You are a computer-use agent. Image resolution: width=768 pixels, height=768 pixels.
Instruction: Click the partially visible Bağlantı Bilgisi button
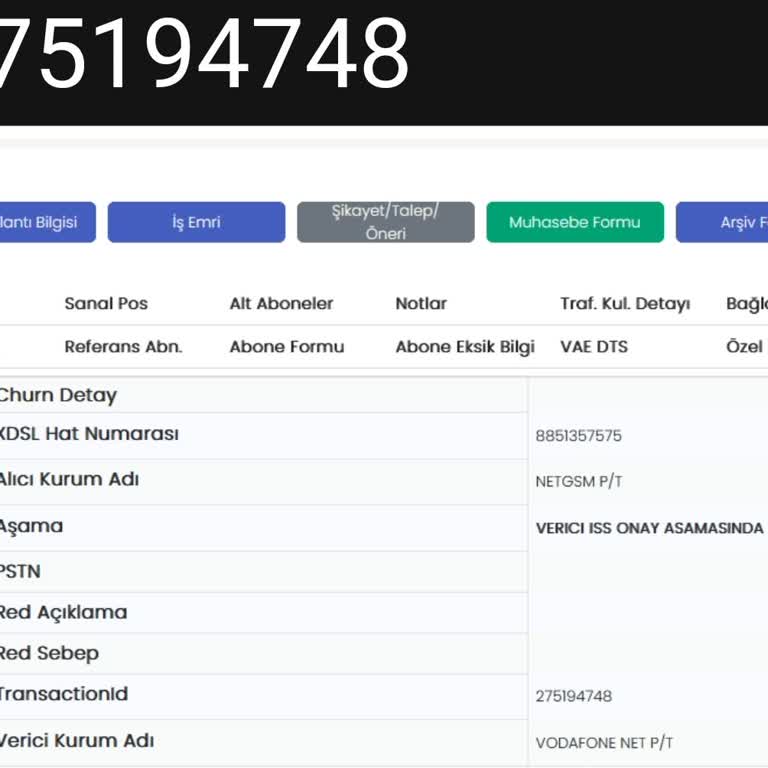(x=48, y=222)
